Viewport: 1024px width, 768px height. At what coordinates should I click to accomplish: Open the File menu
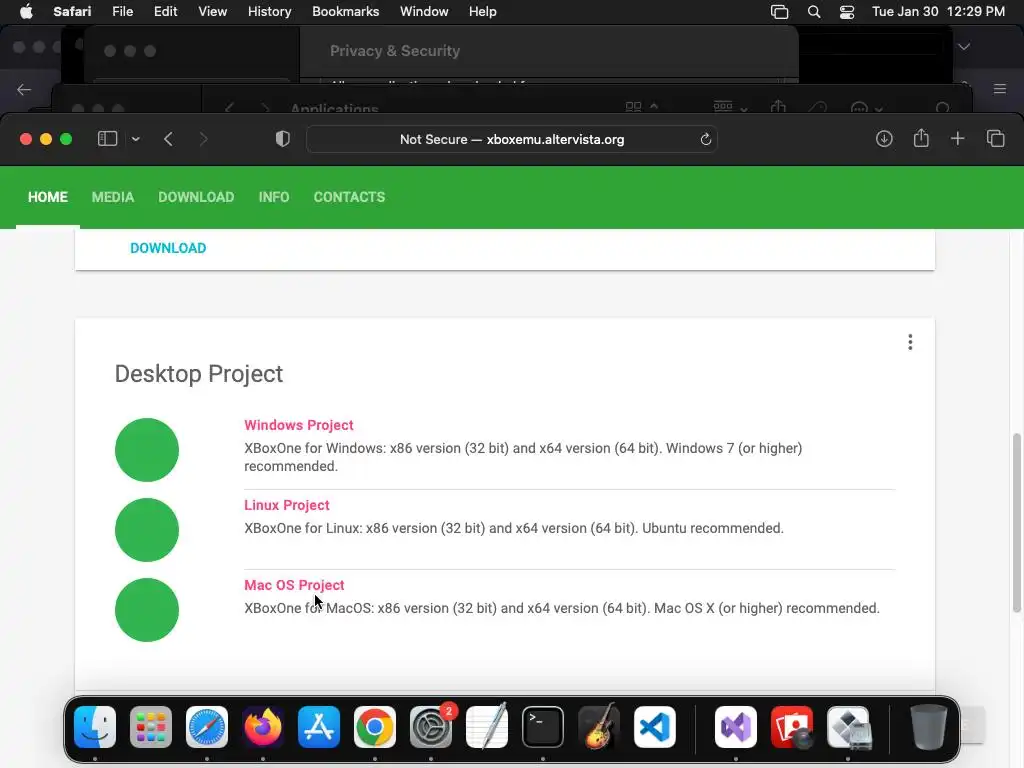point(122,12)
